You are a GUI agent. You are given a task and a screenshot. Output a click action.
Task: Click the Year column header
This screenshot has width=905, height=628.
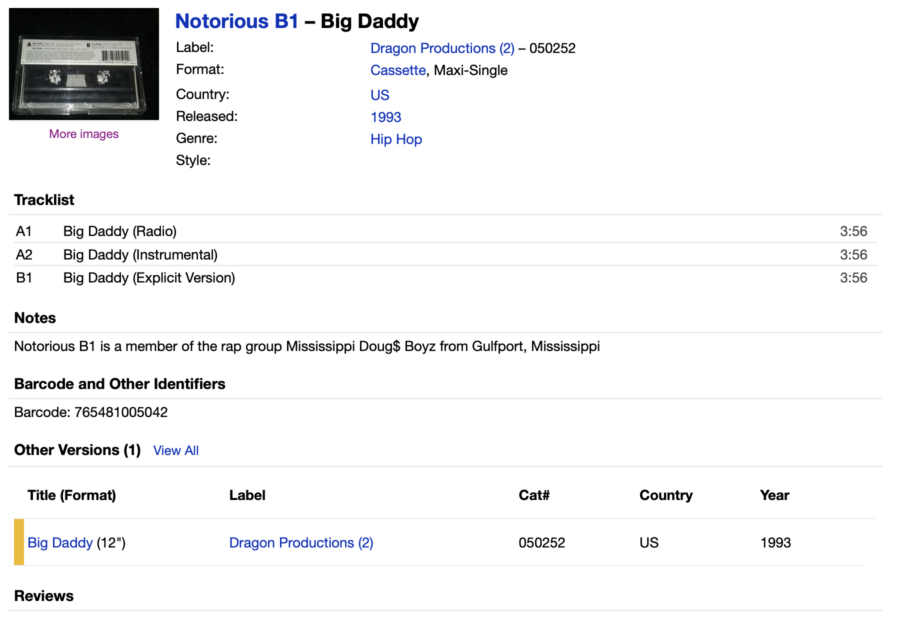point(774,495)
